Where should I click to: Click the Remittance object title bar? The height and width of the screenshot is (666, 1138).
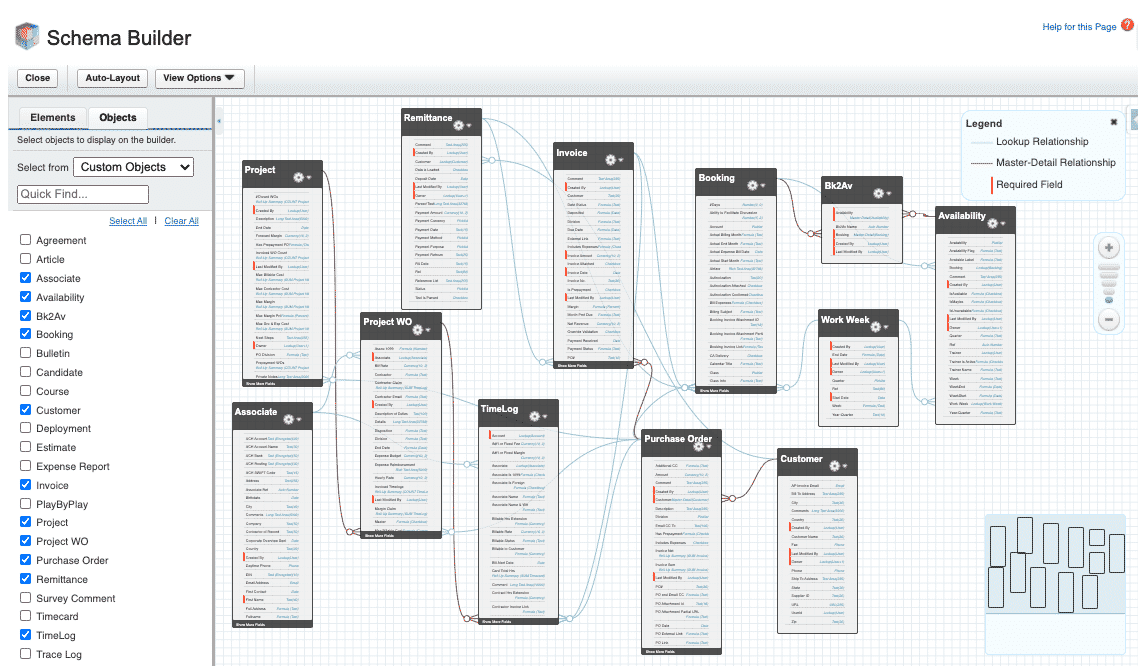coord(441,121)
